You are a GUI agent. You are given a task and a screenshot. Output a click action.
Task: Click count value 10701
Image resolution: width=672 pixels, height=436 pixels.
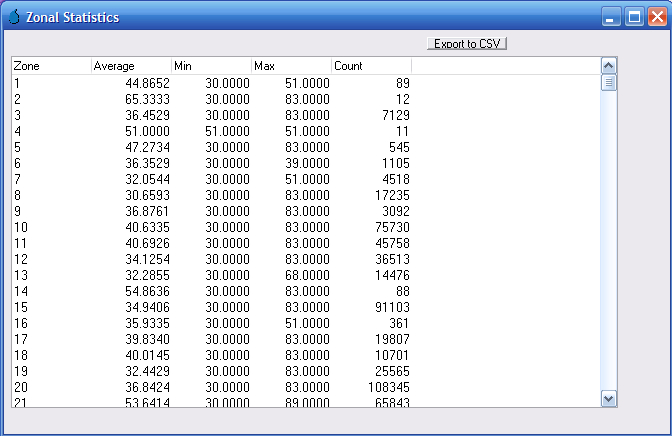tap(393, 355)
